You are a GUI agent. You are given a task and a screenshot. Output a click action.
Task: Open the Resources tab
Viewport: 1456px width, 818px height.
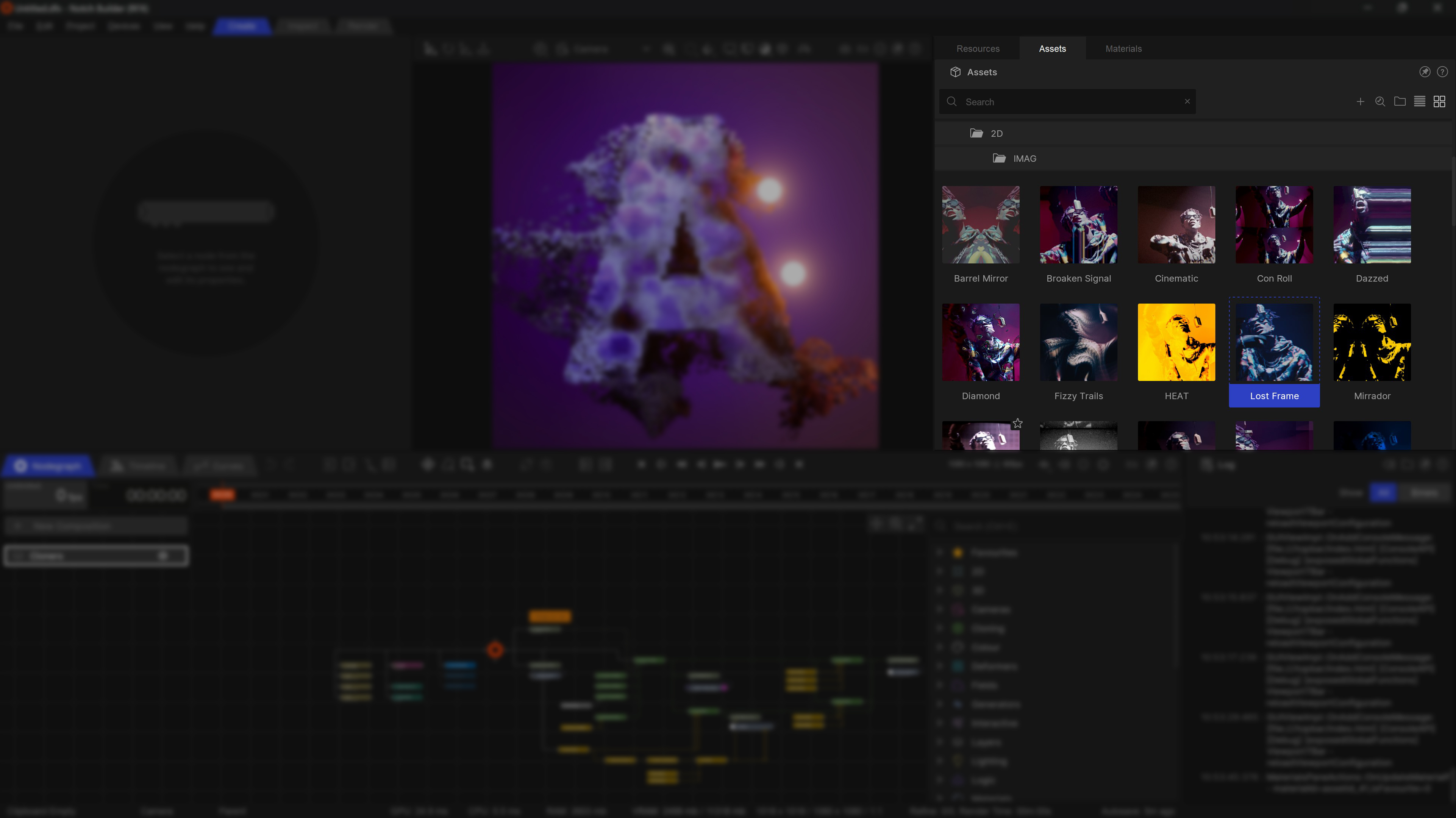tap(978, 48)
